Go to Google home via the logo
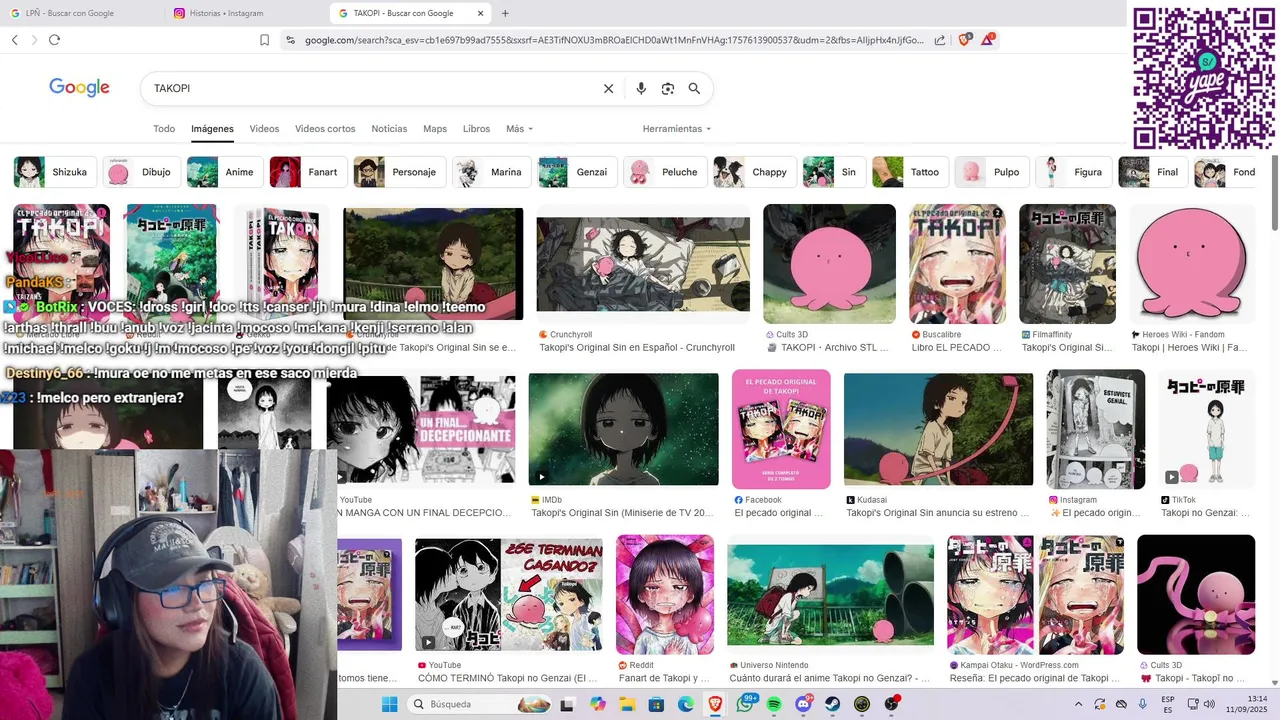 point(79,87)
